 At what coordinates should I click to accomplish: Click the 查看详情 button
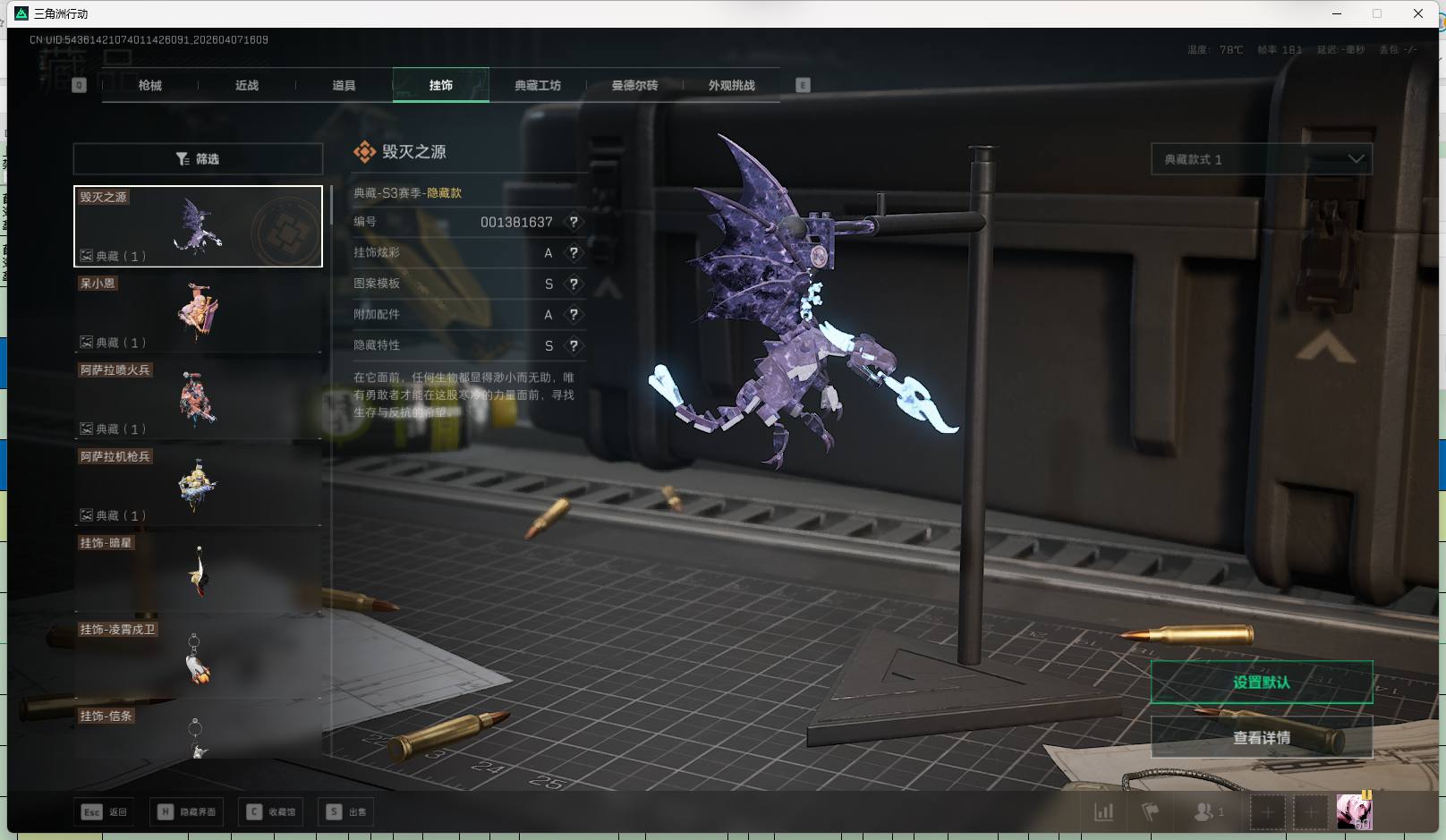coord(1261,738)
